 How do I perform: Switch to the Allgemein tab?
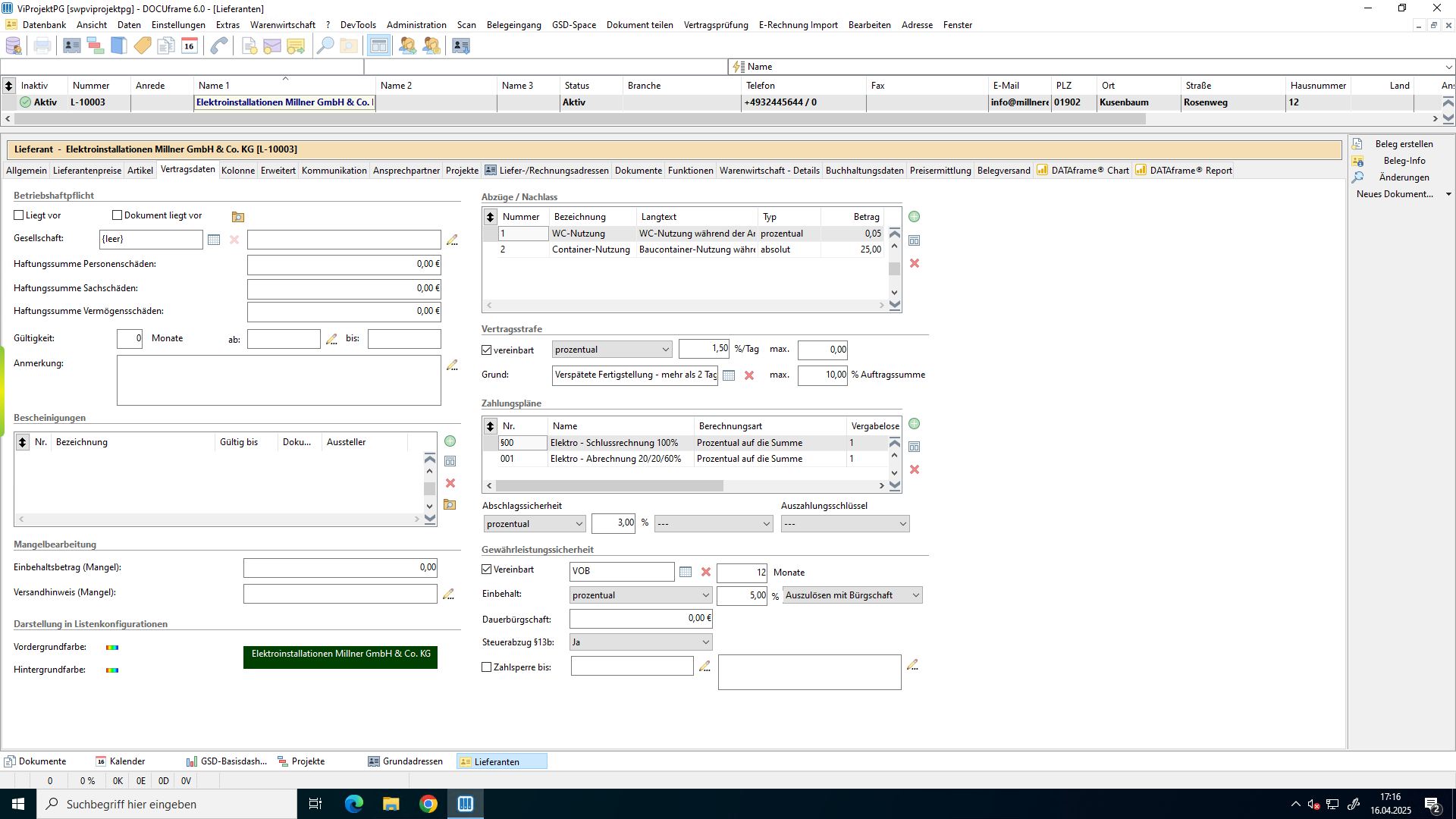[27, 171]
